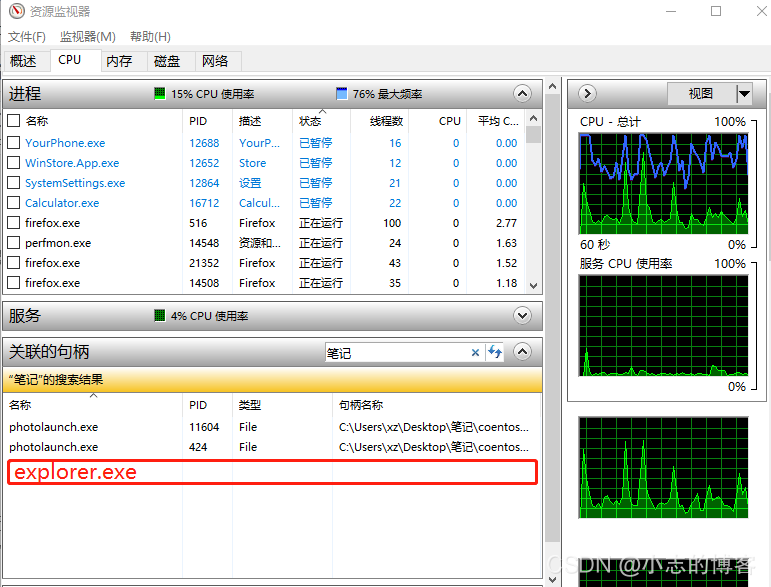Click average CPU value 2.77

pos(506,223)
